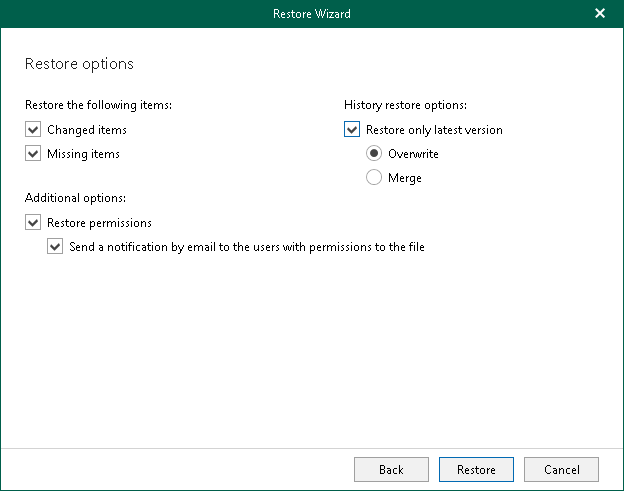The image size is (624, 491).
Task: Click the 'Restore only latest version' label text
Action: click(x=434, y=130)
